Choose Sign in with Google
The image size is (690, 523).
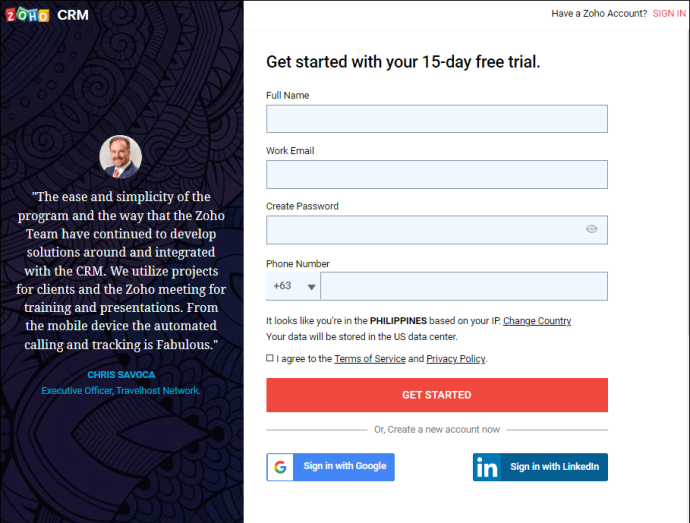point(330,467)
